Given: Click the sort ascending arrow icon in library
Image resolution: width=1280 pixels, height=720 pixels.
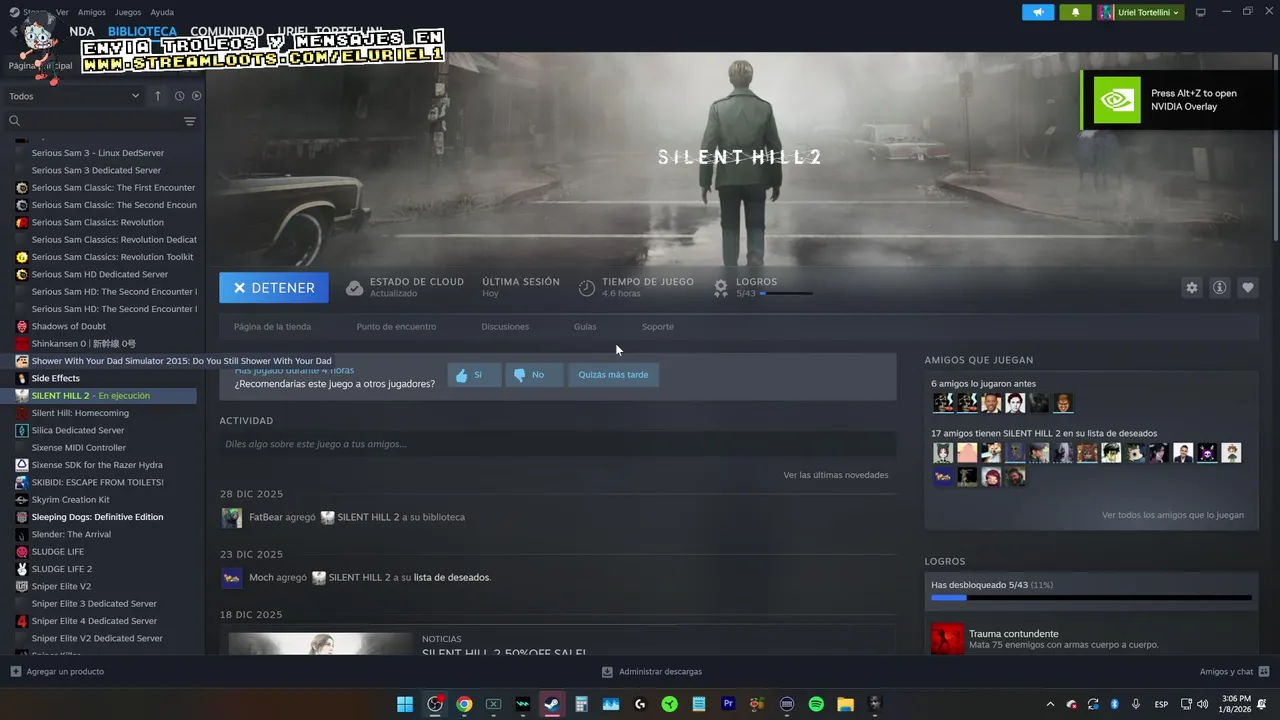Looking at the screenshot, I should click(157, 96).
